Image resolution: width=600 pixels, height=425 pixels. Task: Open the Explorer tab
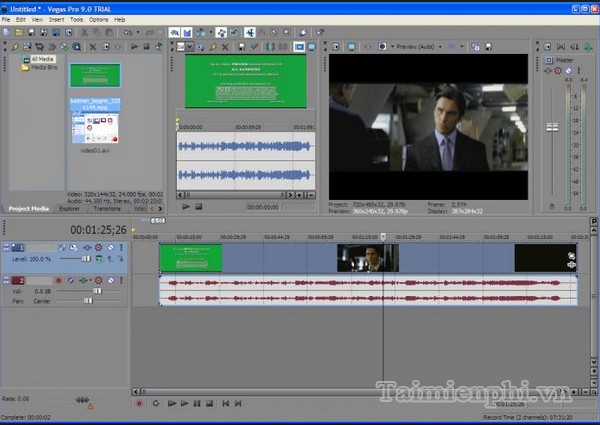point(70,209)
